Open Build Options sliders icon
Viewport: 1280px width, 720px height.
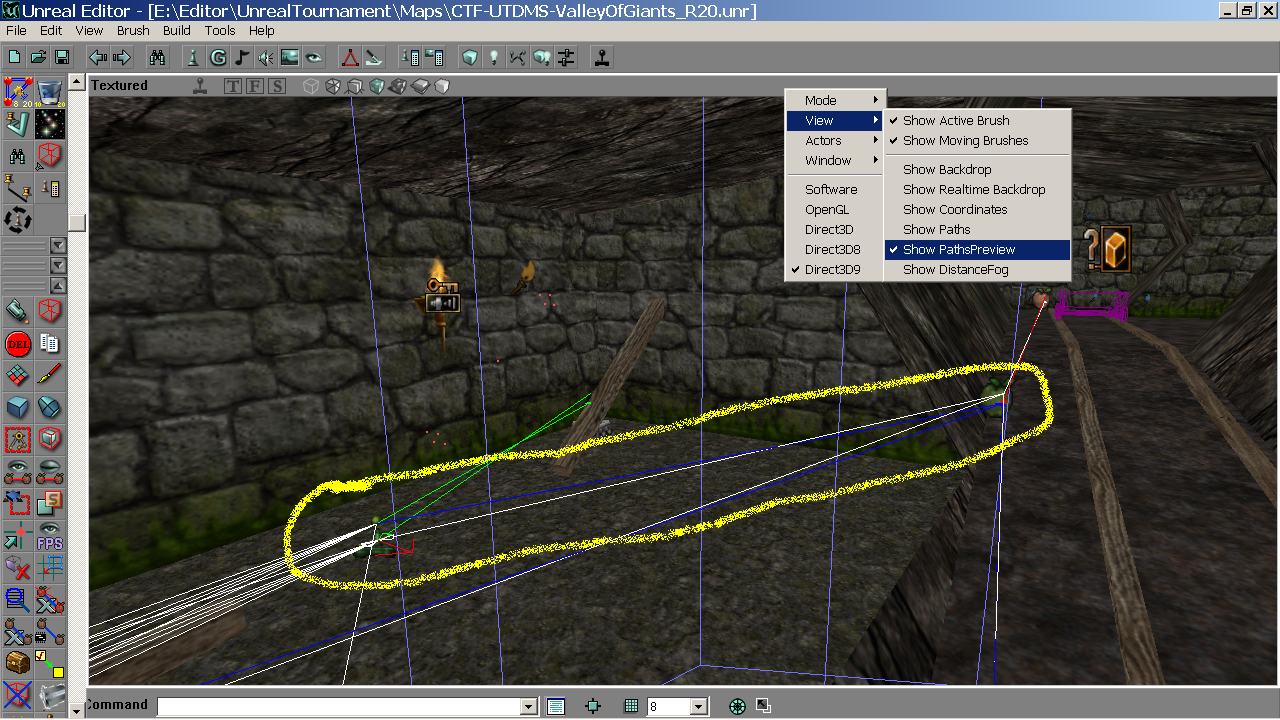(x=566, y=57)
